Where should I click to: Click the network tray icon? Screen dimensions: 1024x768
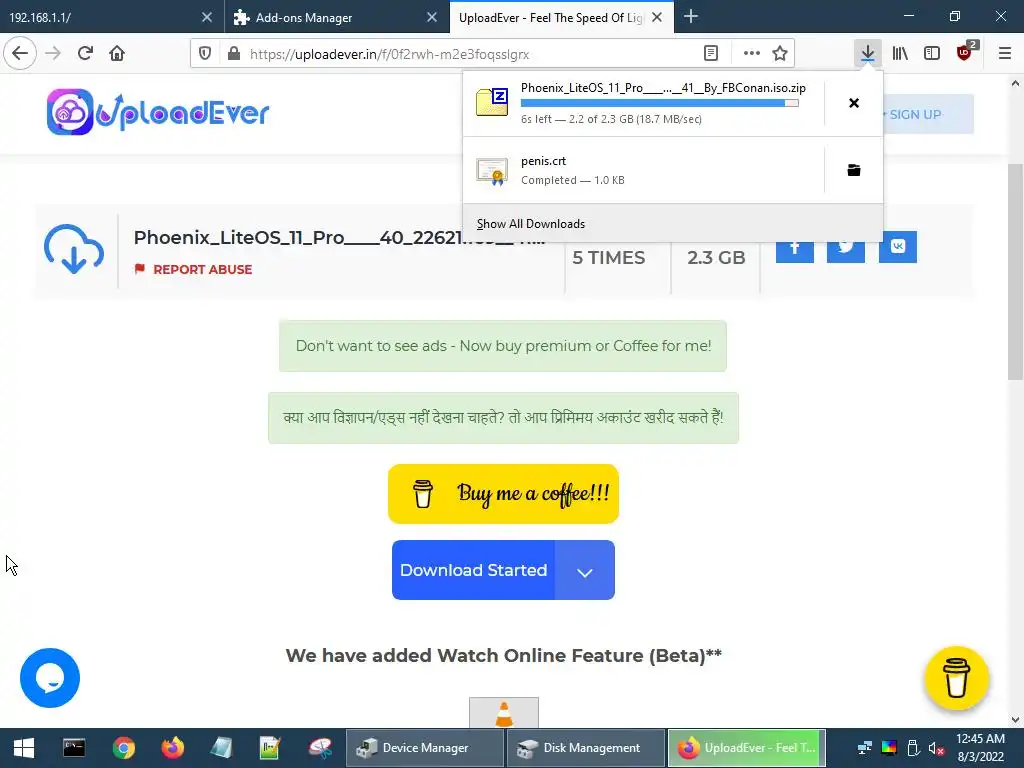[x=865, y=748]
